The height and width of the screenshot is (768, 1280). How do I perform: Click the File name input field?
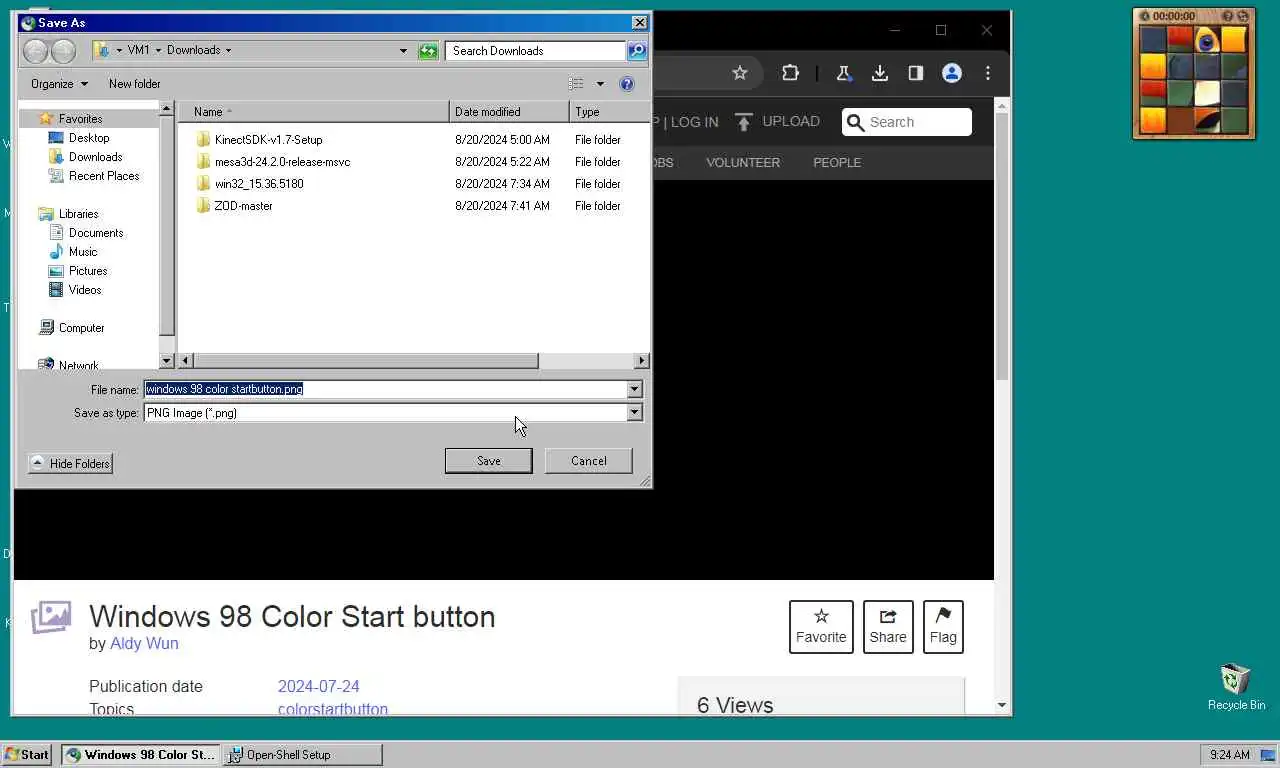(386, 389)
